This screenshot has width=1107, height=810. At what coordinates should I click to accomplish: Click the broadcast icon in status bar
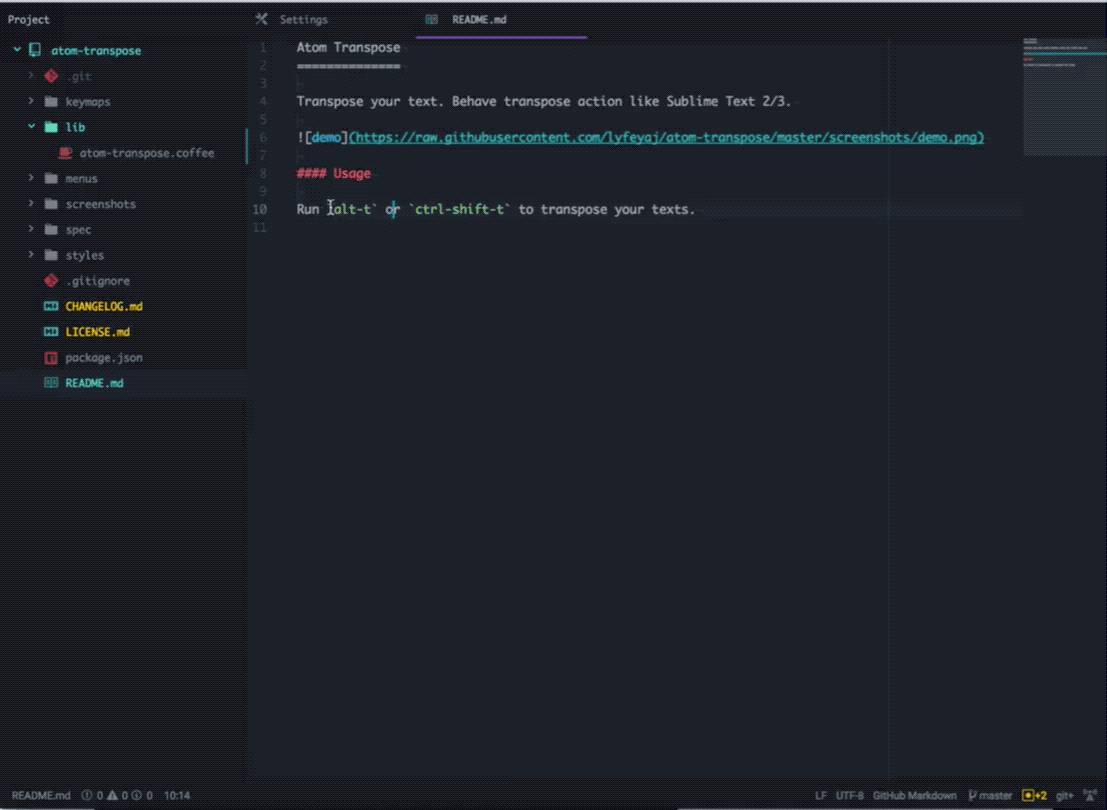point(1090,795)
